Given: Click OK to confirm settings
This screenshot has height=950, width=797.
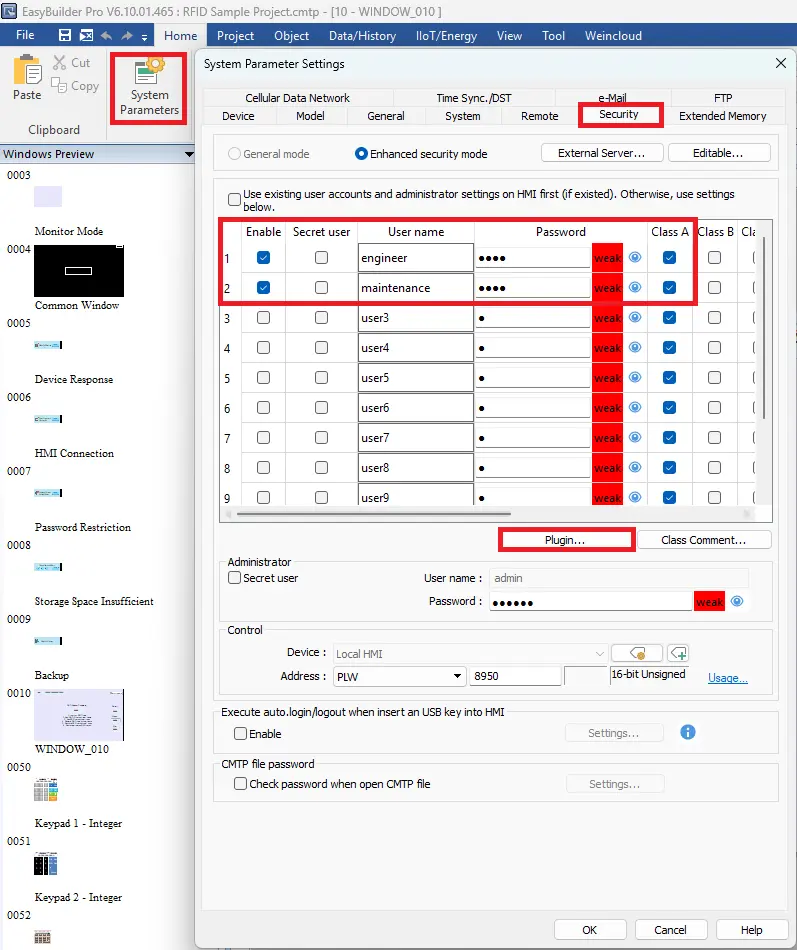Looking at the screenshot, I should tap(590, 929).
